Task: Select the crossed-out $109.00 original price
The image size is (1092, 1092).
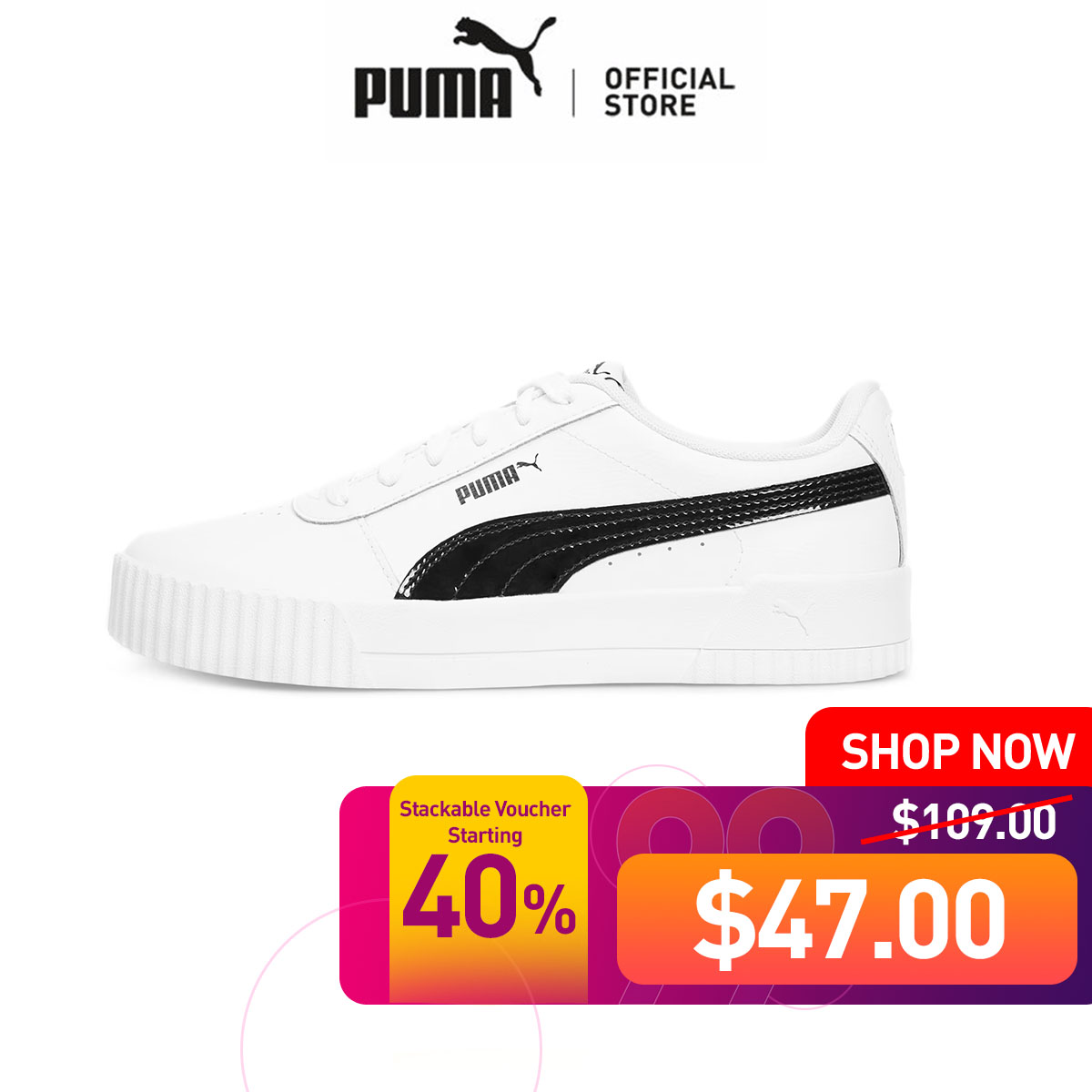Action: [974, 820]
